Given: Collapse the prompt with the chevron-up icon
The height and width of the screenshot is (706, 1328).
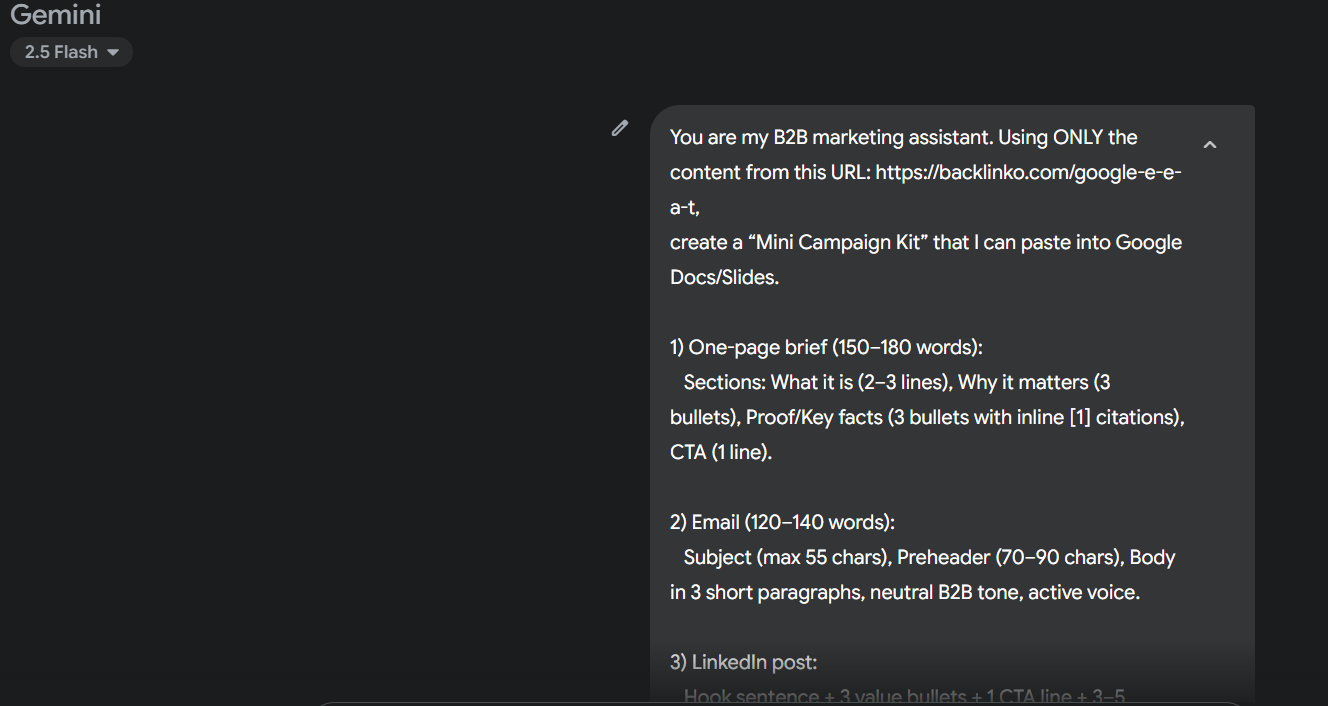Looking at the screenshot, I should pos(1209,145).
